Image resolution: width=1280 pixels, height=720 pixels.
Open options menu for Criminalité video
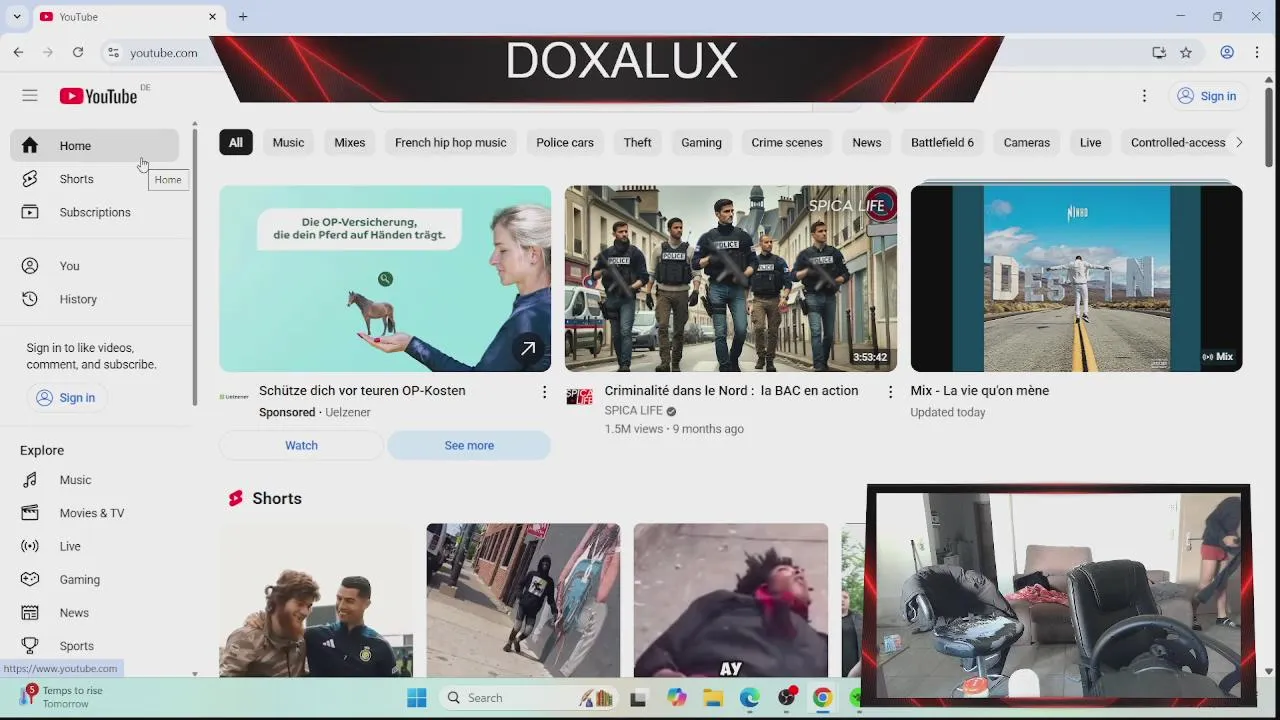coord(890,392)
